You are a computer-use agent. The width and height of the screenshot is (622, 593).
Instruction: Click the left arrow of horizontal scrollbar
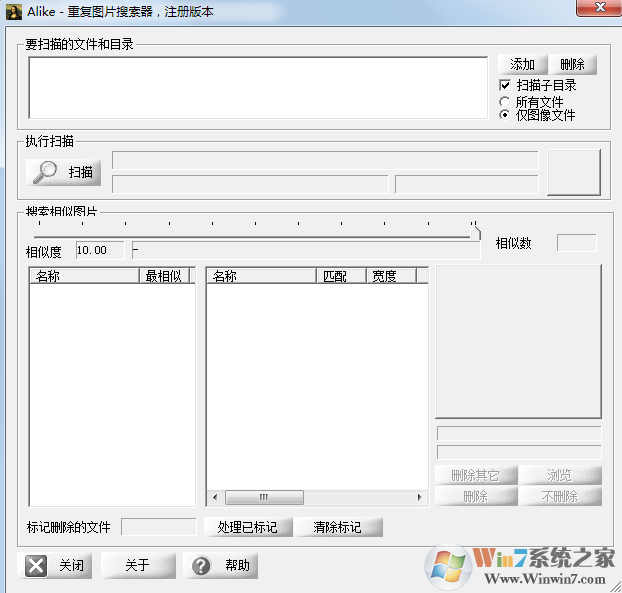click(x=214, y=497)
